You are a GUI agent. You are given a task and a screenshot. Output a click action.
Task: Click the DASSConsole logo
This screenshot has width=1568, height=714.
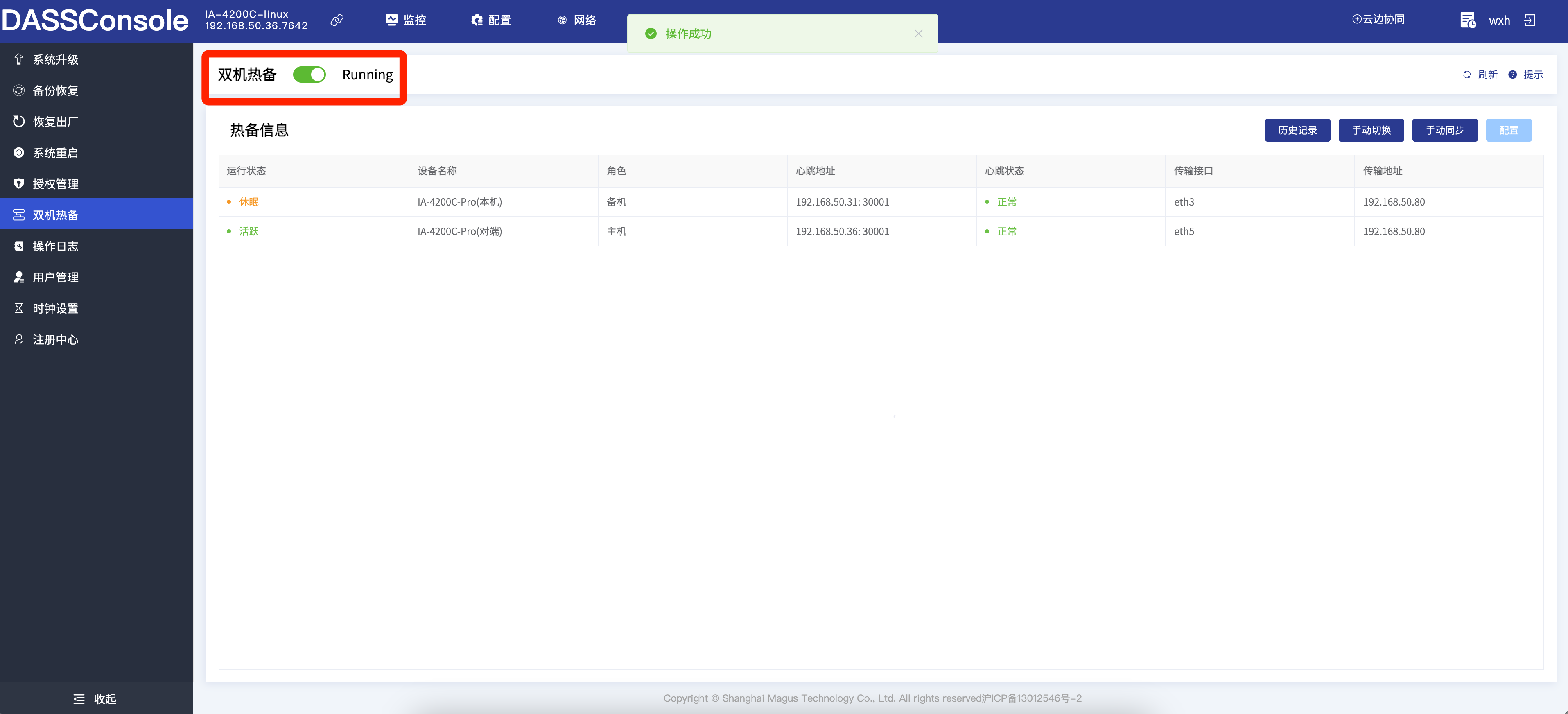tap(95, 20)
